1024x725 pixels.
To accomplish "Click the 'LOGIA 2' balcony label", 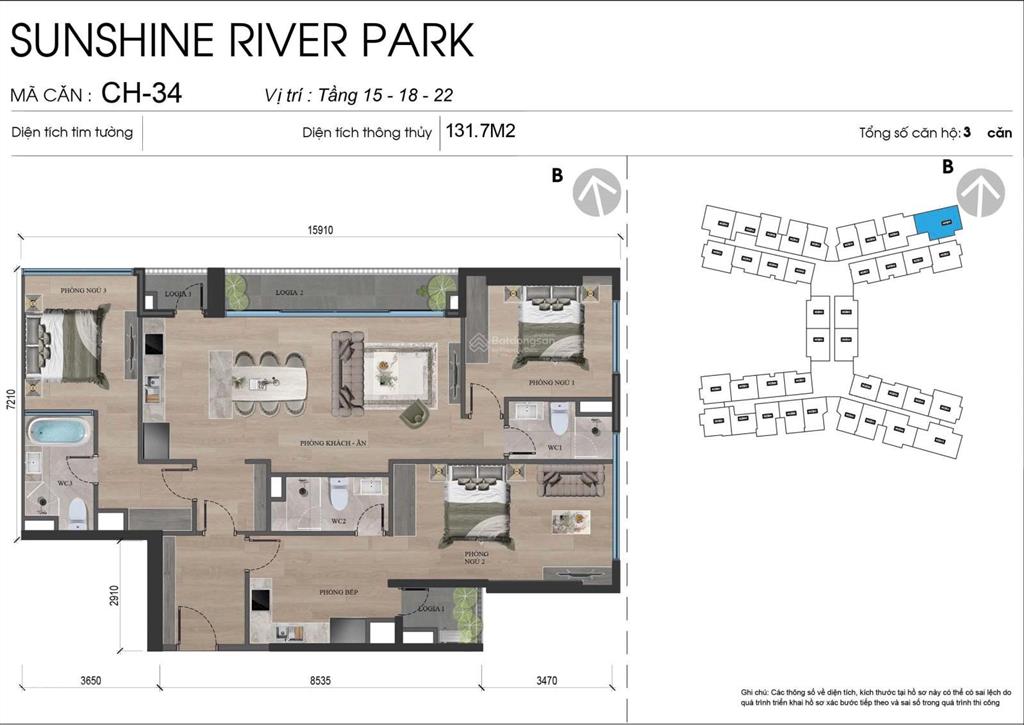I will tap(289, 293).
